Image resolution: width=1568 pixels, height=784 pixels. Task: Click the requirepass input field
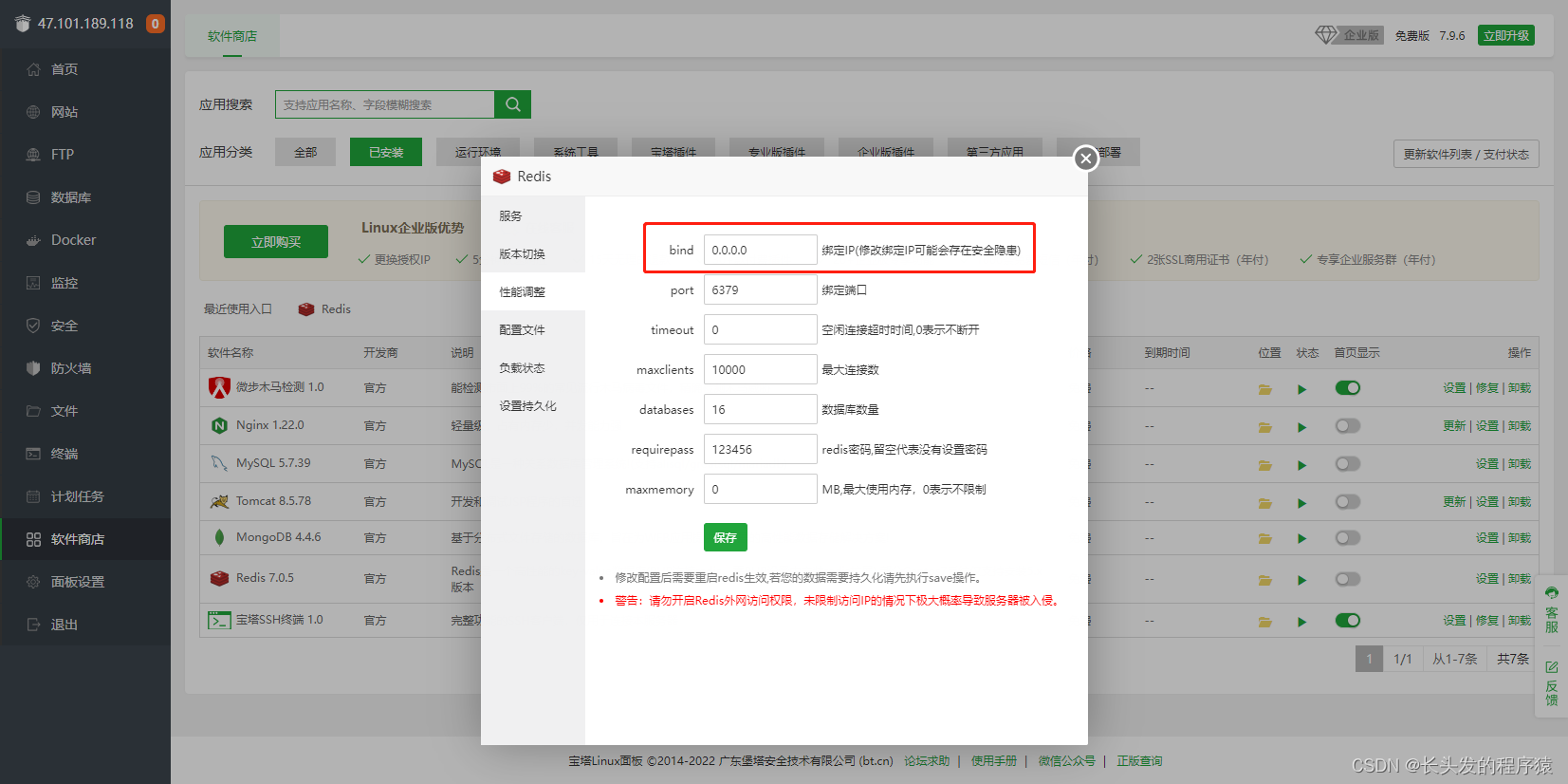pyautogui.click(x=761, y=449)
